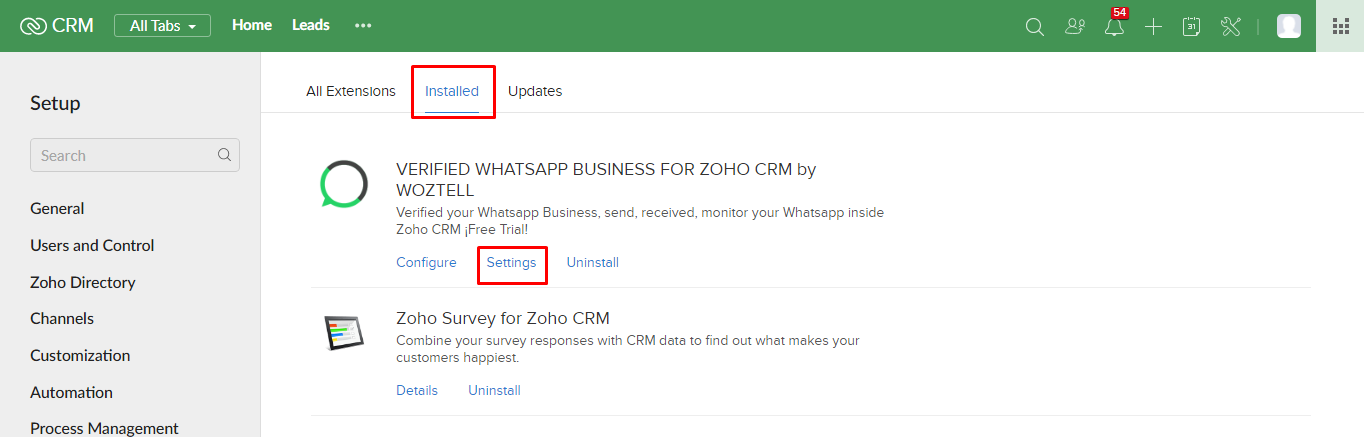Open the setup tools wrench icon
Viewport: 1364px width, 437px height.
pyautogui.click(x=1231, y=27)
